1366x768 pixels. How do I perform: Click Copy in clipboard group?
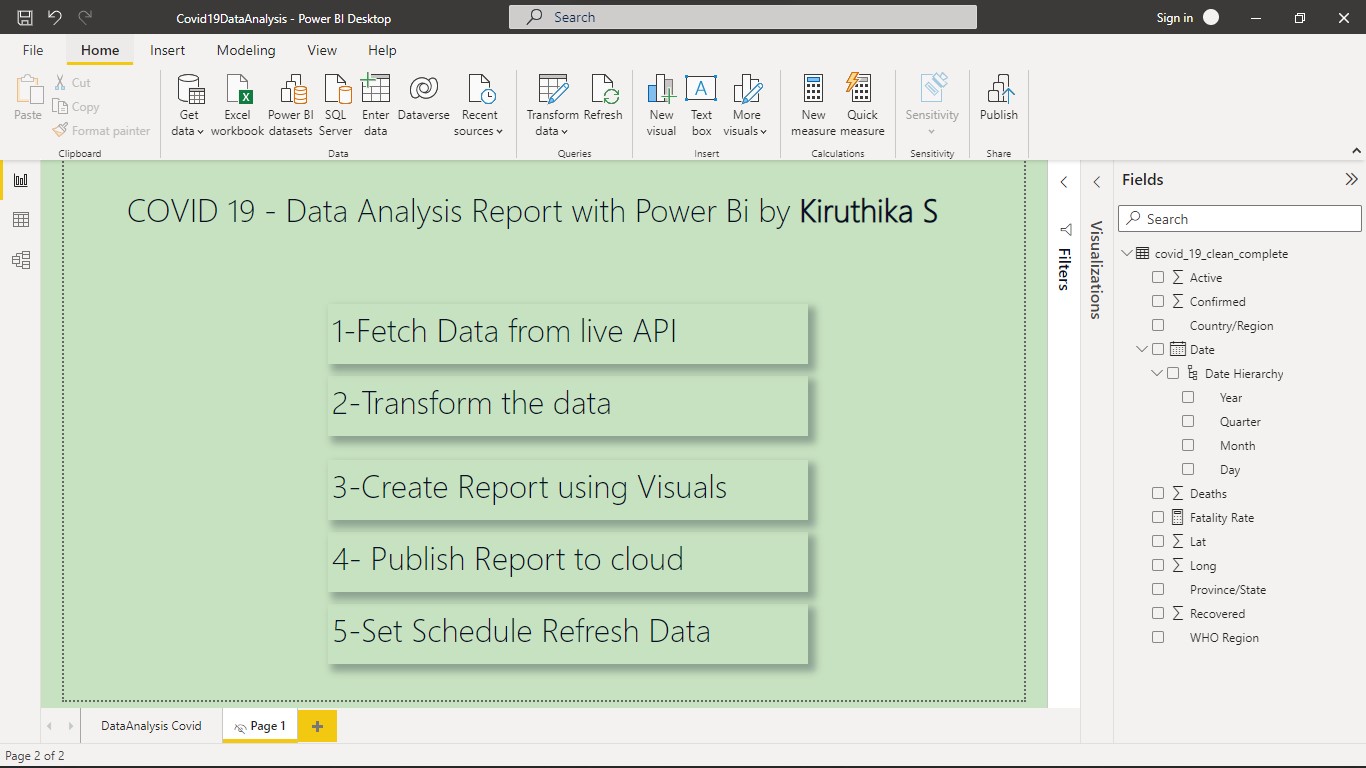(x=76, y=107)
